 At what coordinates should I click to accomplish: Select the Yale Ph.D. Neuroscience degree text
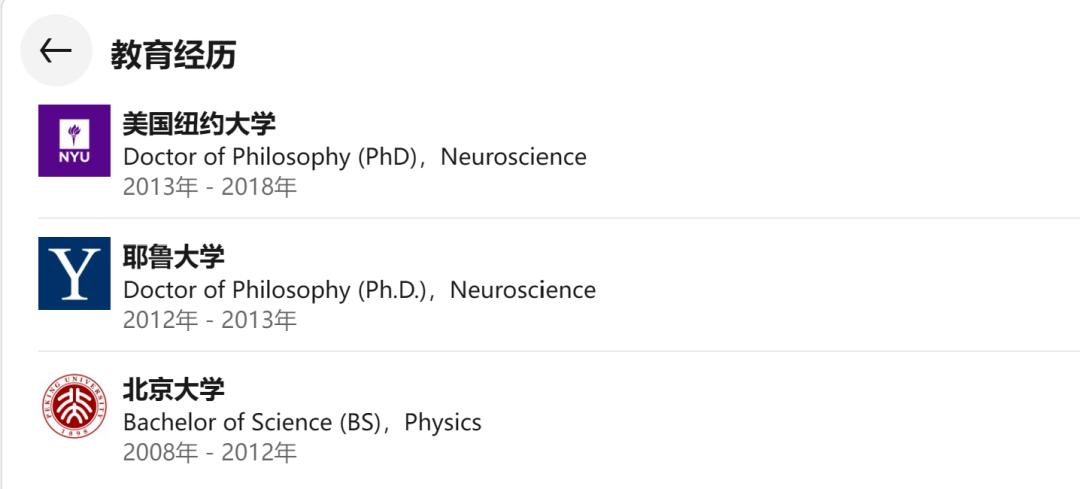(359, 290)
